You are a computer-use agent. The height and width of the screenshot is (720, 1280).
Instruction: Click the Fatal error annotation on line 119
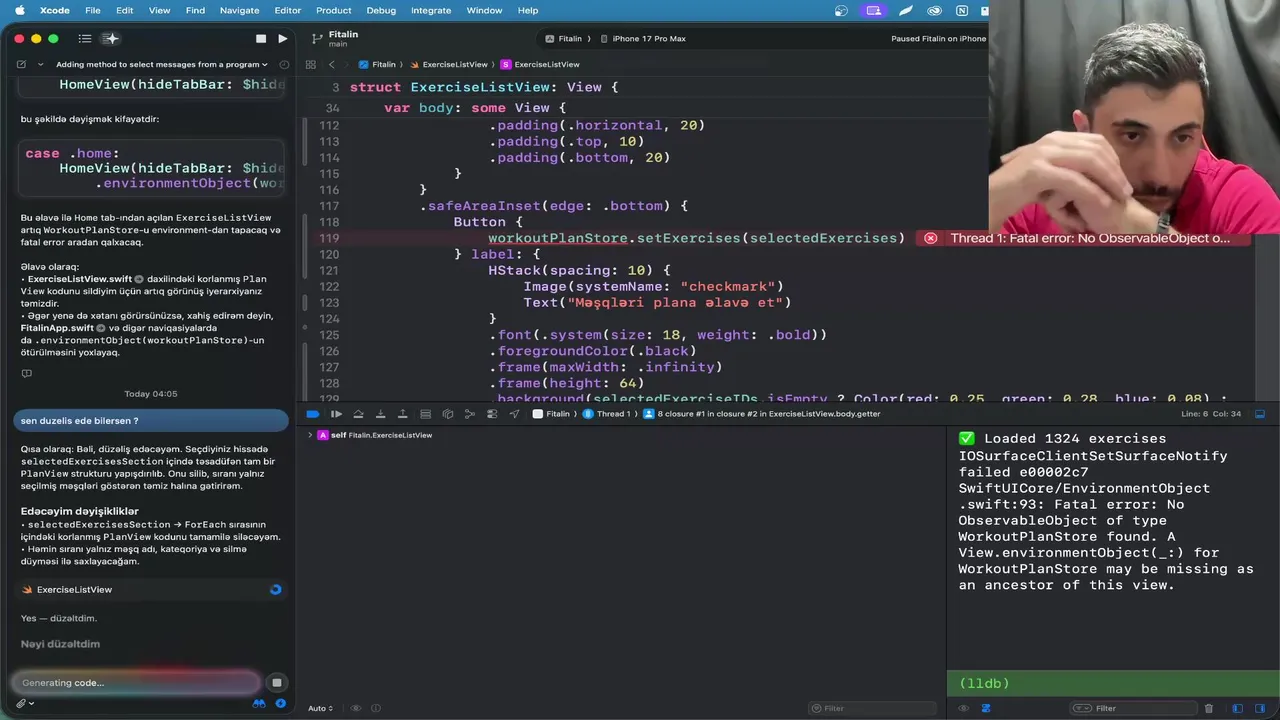point(1084,238)
